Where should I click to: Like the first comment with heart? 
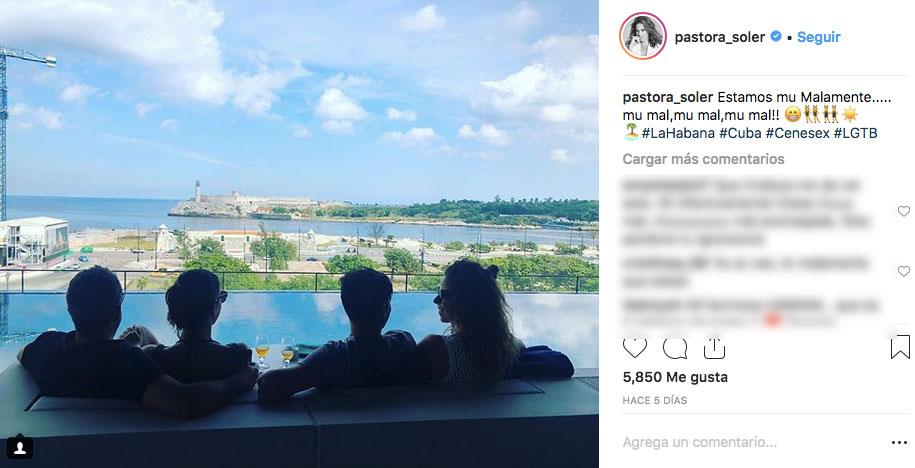[x=903, y=211]
